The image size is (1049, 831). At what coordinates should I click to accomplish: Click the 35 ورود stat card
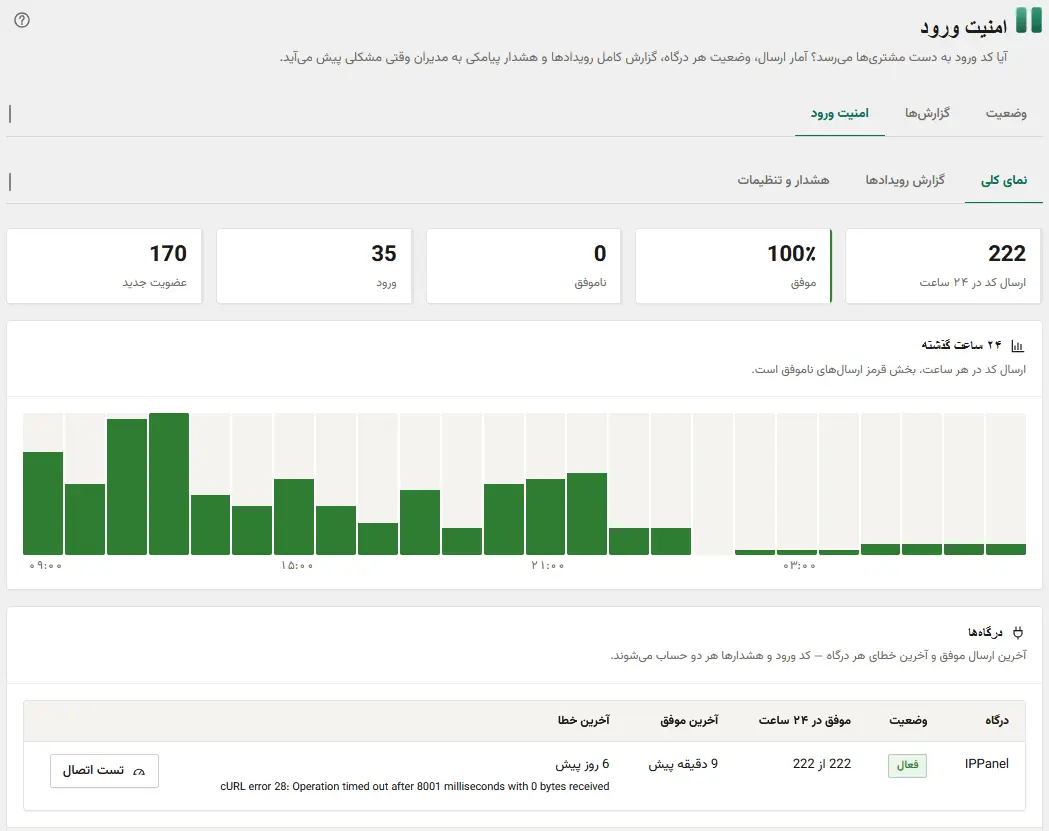(314, 266)
